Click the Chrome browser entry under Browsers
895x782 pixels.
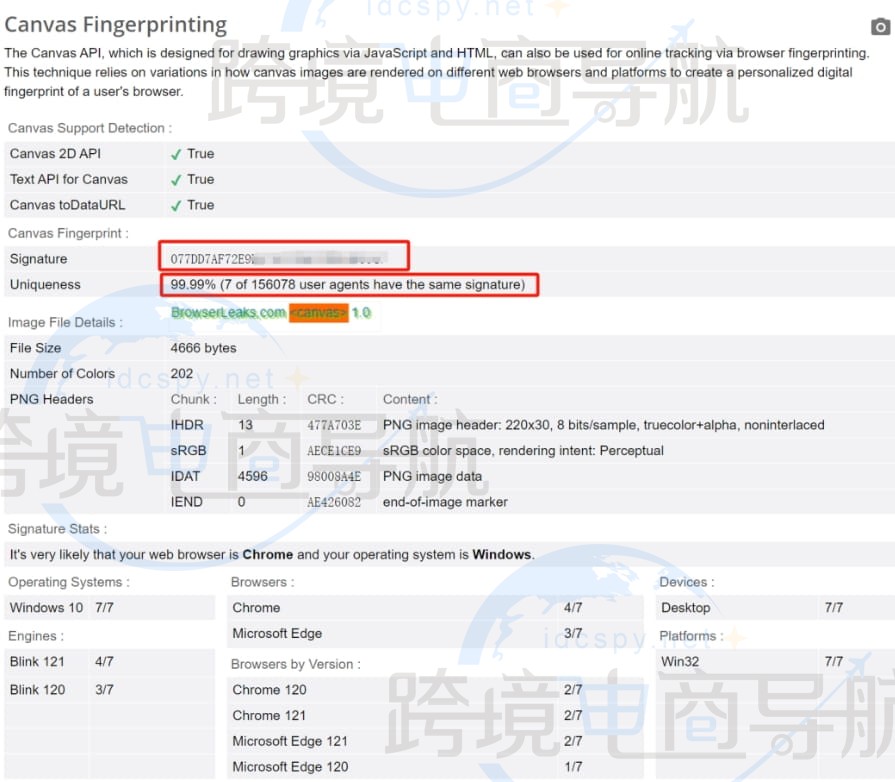point(257,608)
